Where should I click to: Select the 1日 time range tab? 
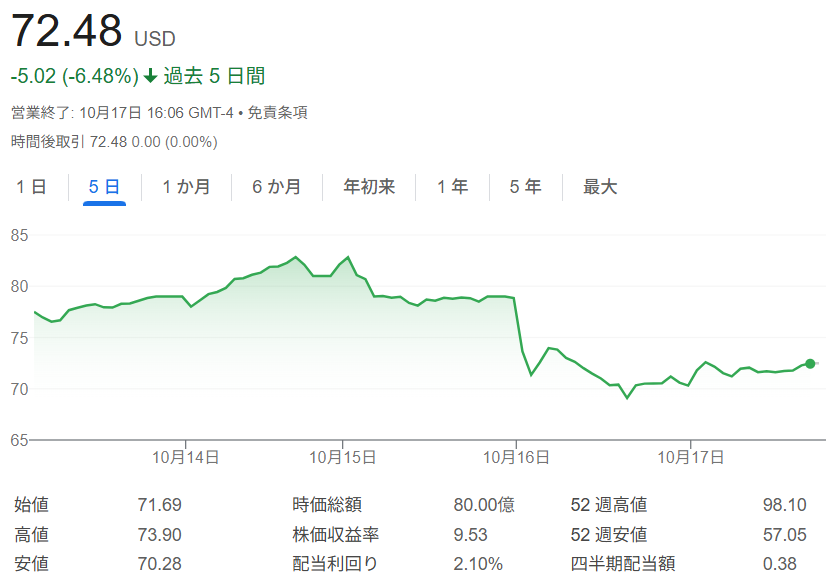click(x=30, y=187)
